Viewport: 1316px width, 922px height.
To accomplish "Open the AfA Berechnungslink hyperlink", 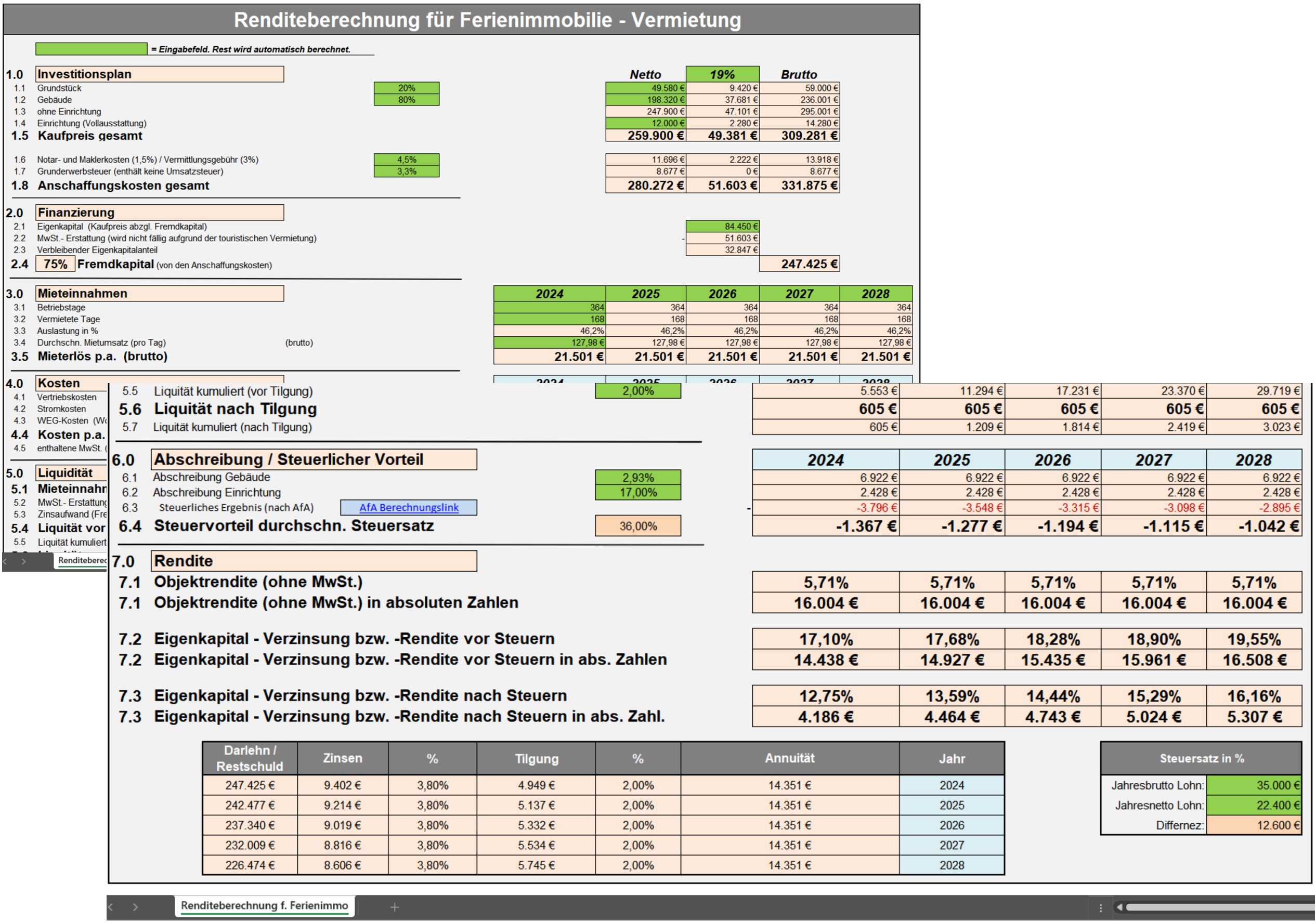I will (x=409, y=507).
